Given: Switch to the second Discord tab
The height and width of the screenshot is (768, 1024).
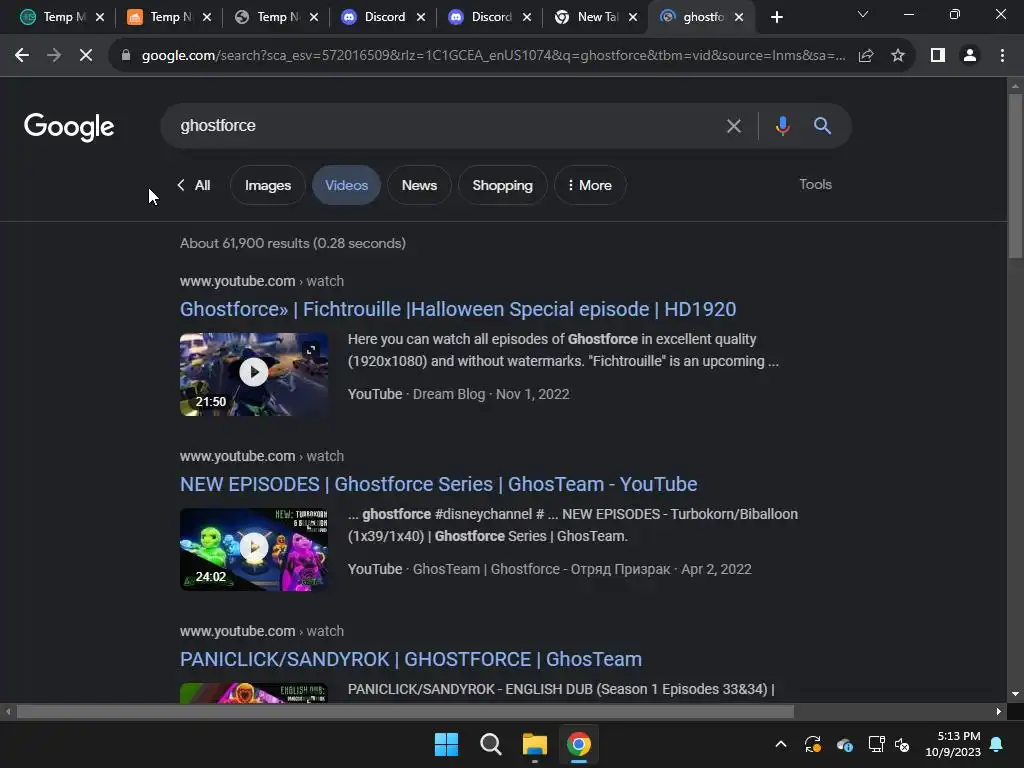Looking at the screenshot, I should click(490, 17).
